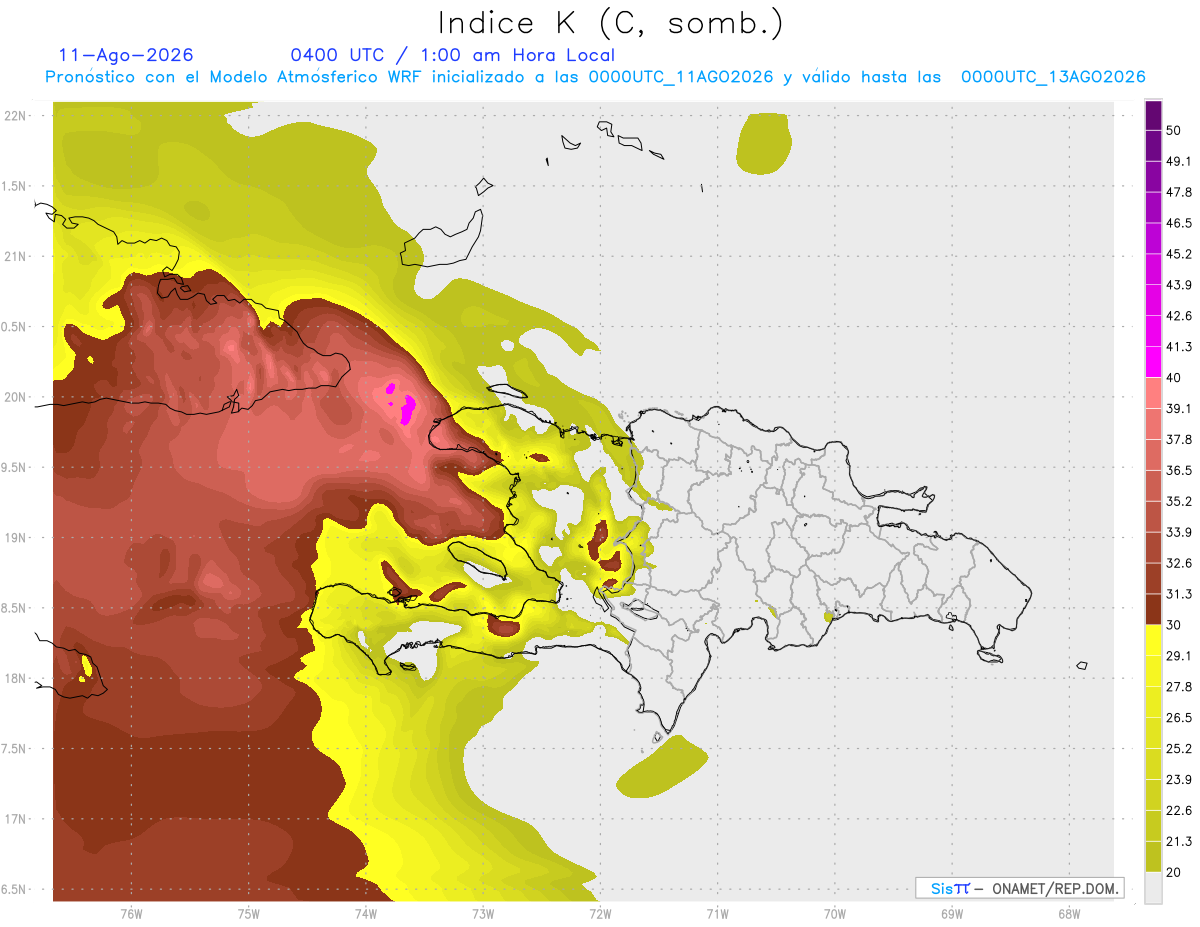Screen dimensions: 1200x927
Task: Click the color scale value "27.8"
Action: [1179, 687]
